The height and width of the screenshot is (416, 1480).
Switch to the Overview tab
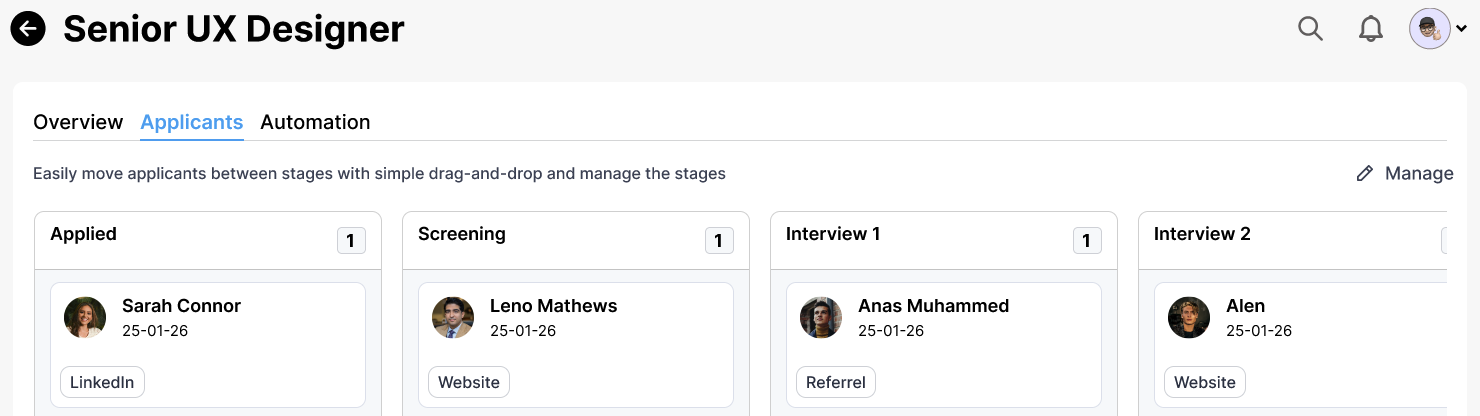(x=78, y=122)
